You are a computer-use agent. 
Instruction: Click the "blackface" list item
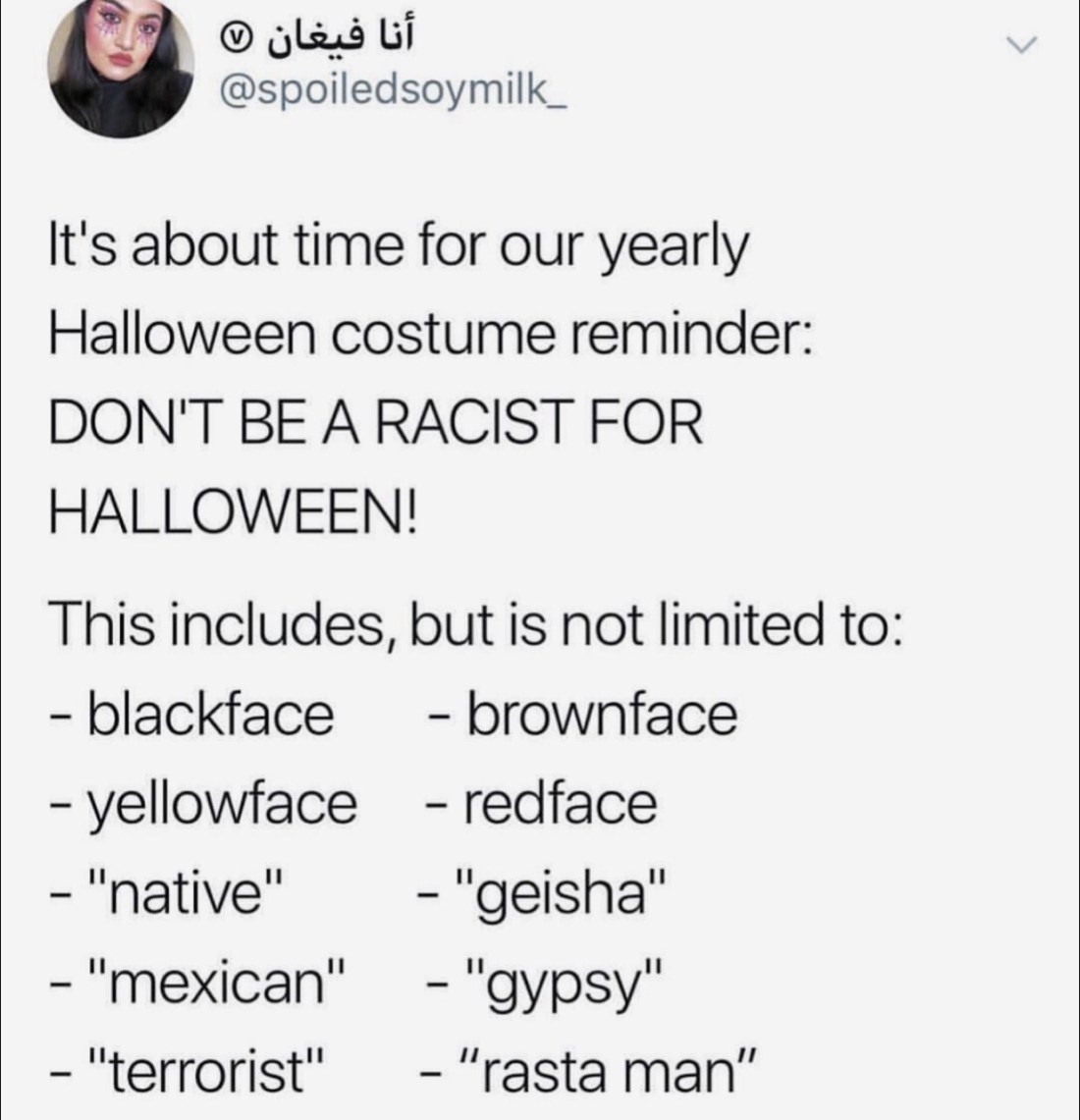210,714
